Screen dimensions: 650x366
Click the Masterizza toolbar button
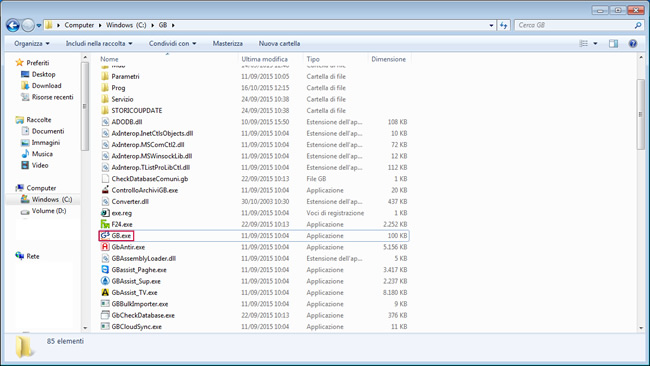point(228,44)
